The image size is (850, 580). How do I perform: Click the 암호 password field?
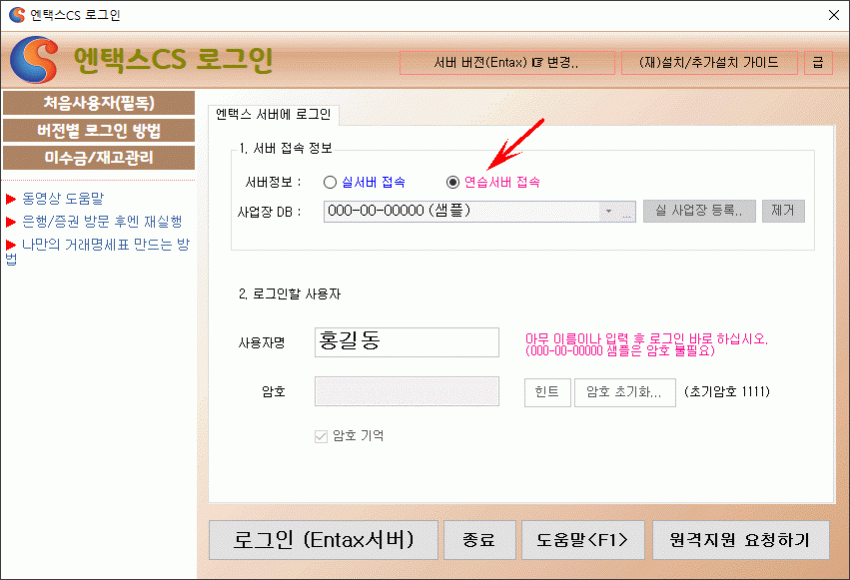(x=407, y=391)
